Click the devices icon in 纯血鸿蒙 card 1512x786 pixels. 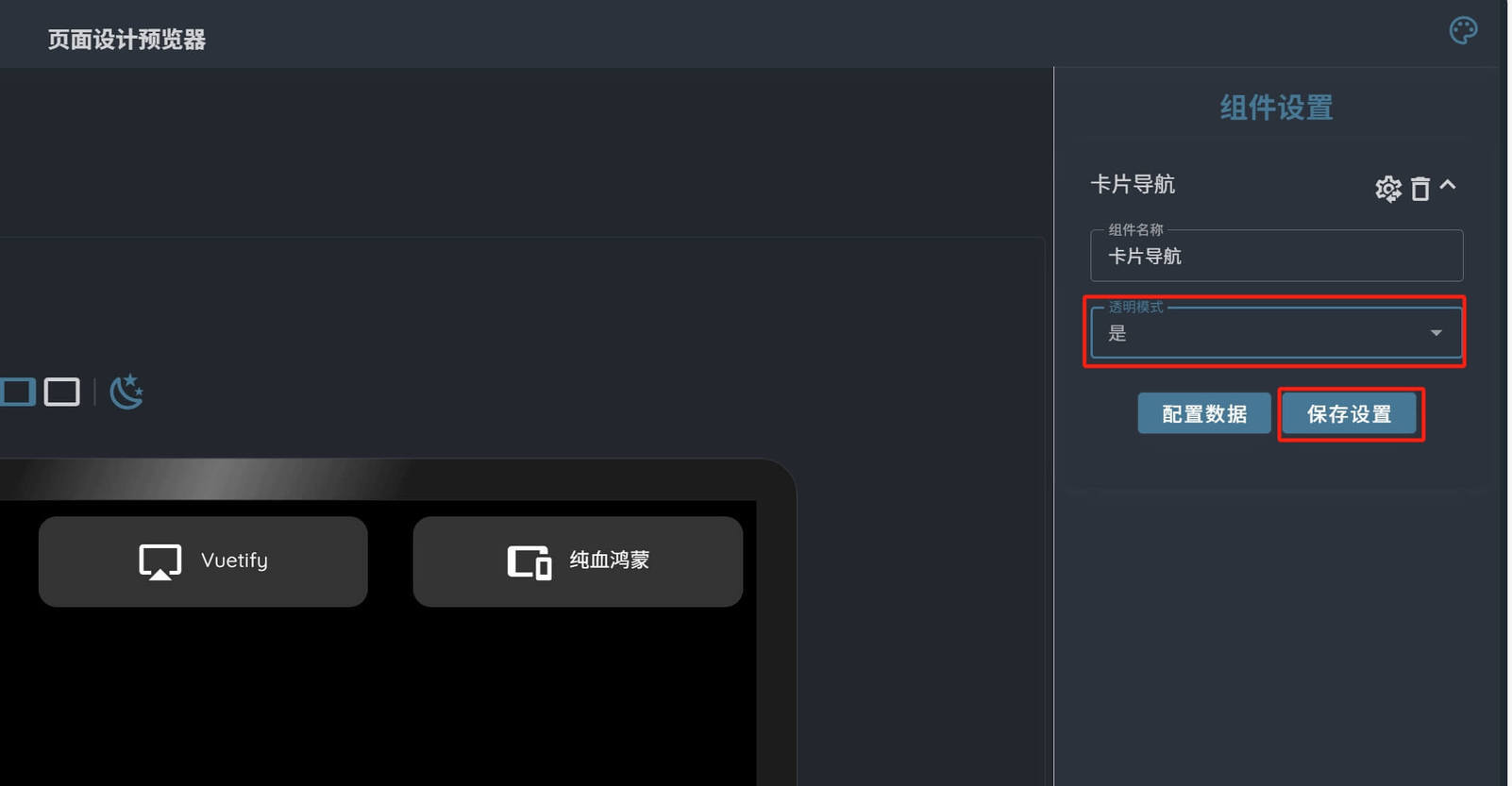(x=529, y=562)
